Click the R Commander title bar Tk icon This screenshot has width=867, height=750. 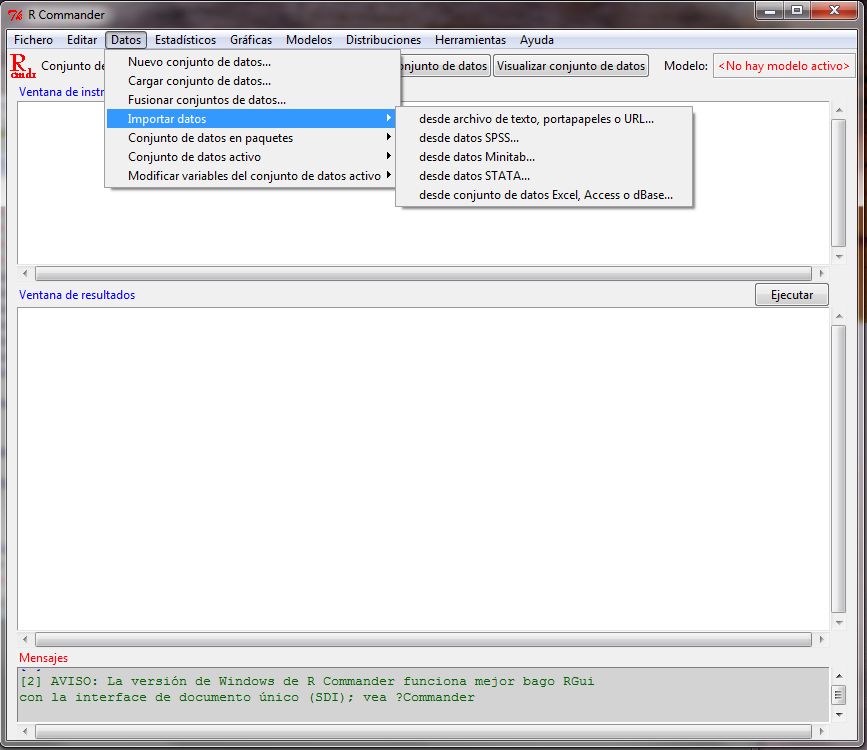[x=15, y=15]
